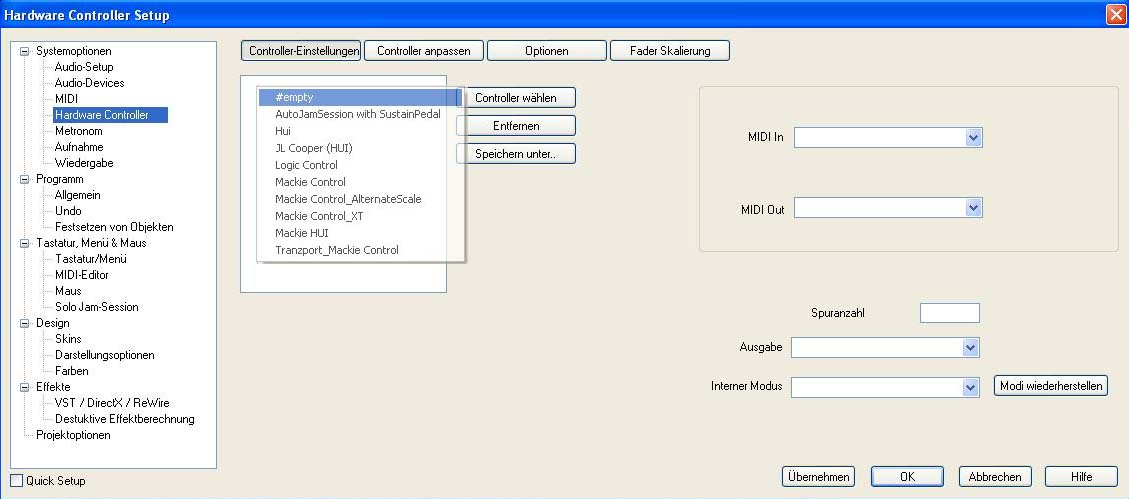Confirm with the OK button

[x=907, y=477]
